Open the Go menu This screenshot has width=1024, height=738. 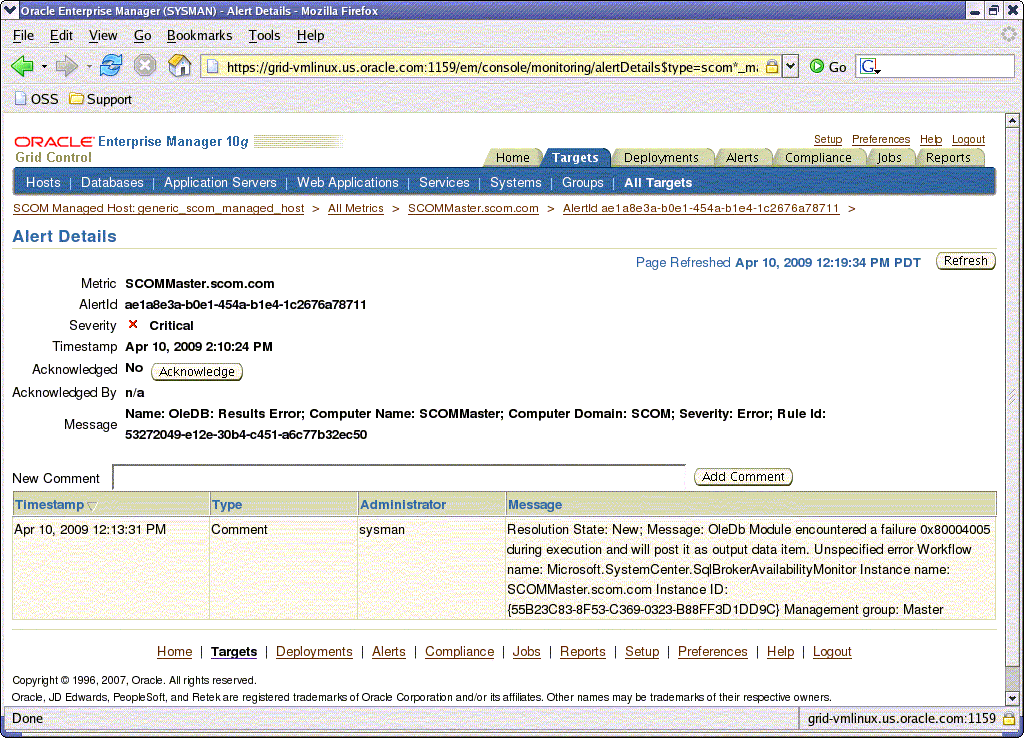coord(142,35)
